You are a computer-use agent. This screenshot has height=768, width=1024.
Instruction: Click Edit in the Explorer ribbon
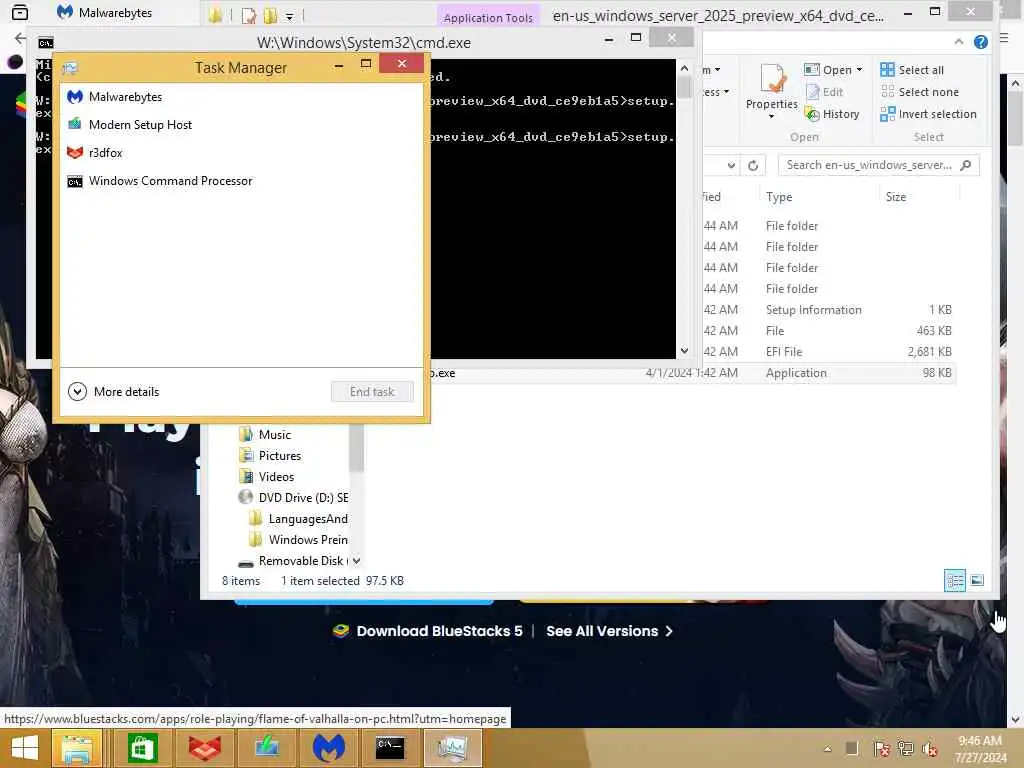[825, 92]
